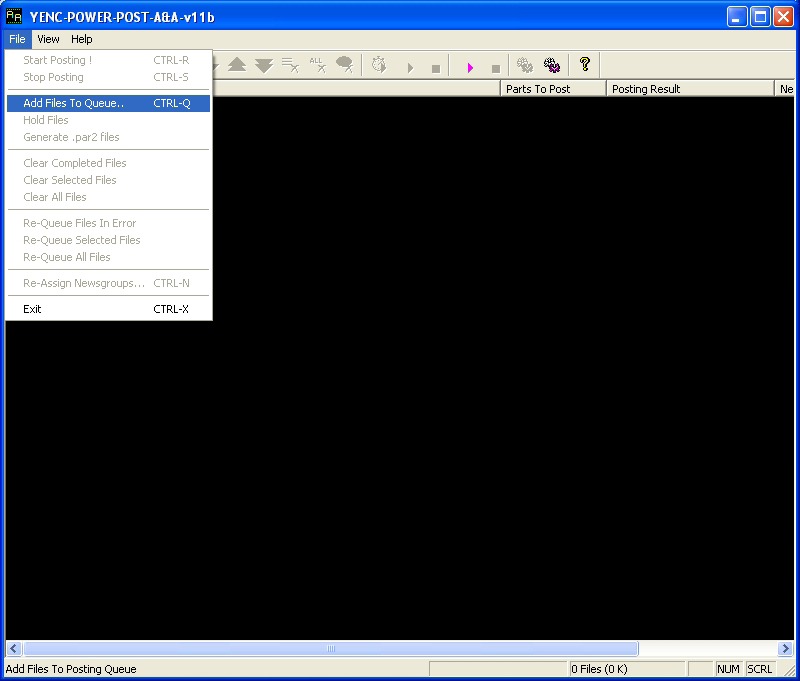Click the SCRL status bar indicator
800x681 pixels.
(760, 669)
